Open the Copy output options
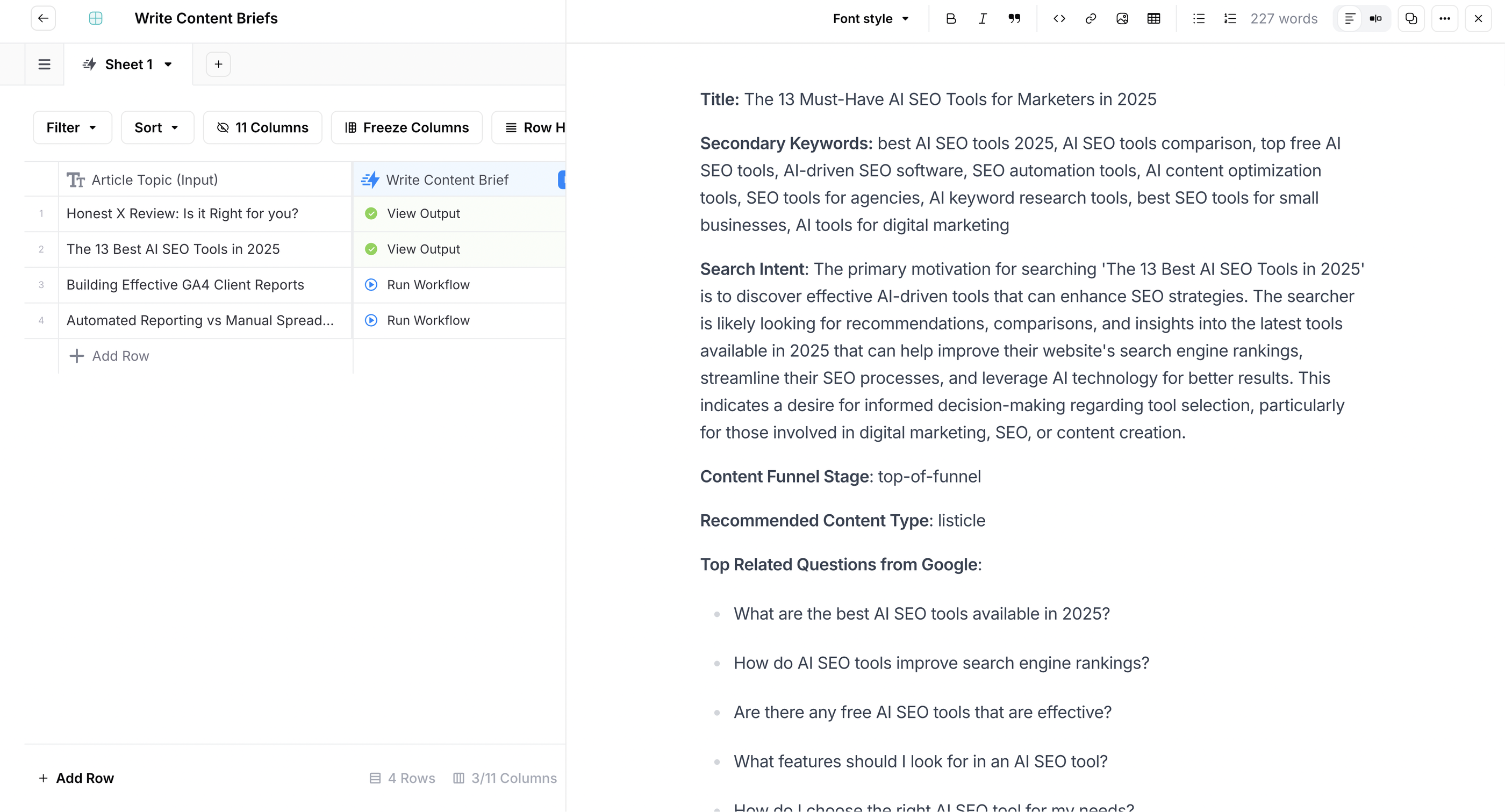This screenshot has width=1505, height=812. [x=1411, y=18]
